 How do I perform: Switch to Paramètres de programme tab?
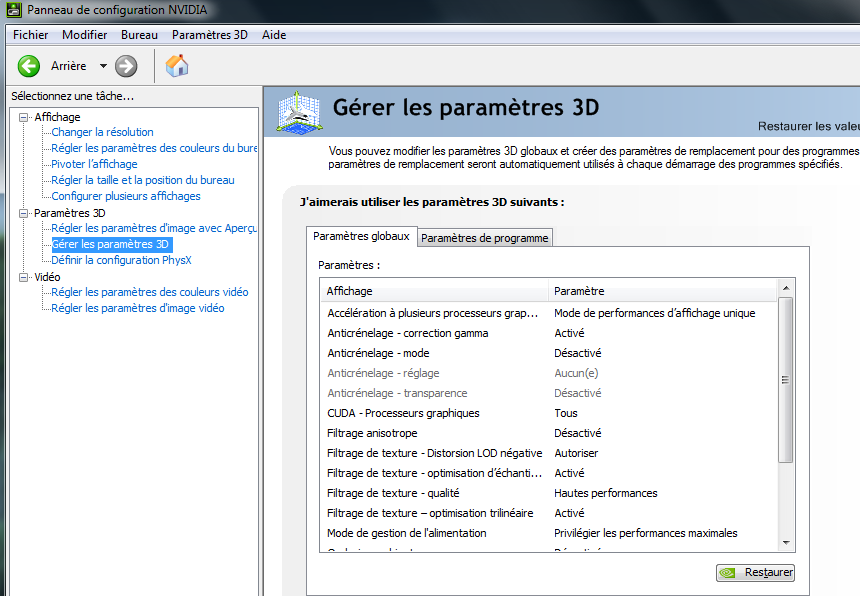484,238
